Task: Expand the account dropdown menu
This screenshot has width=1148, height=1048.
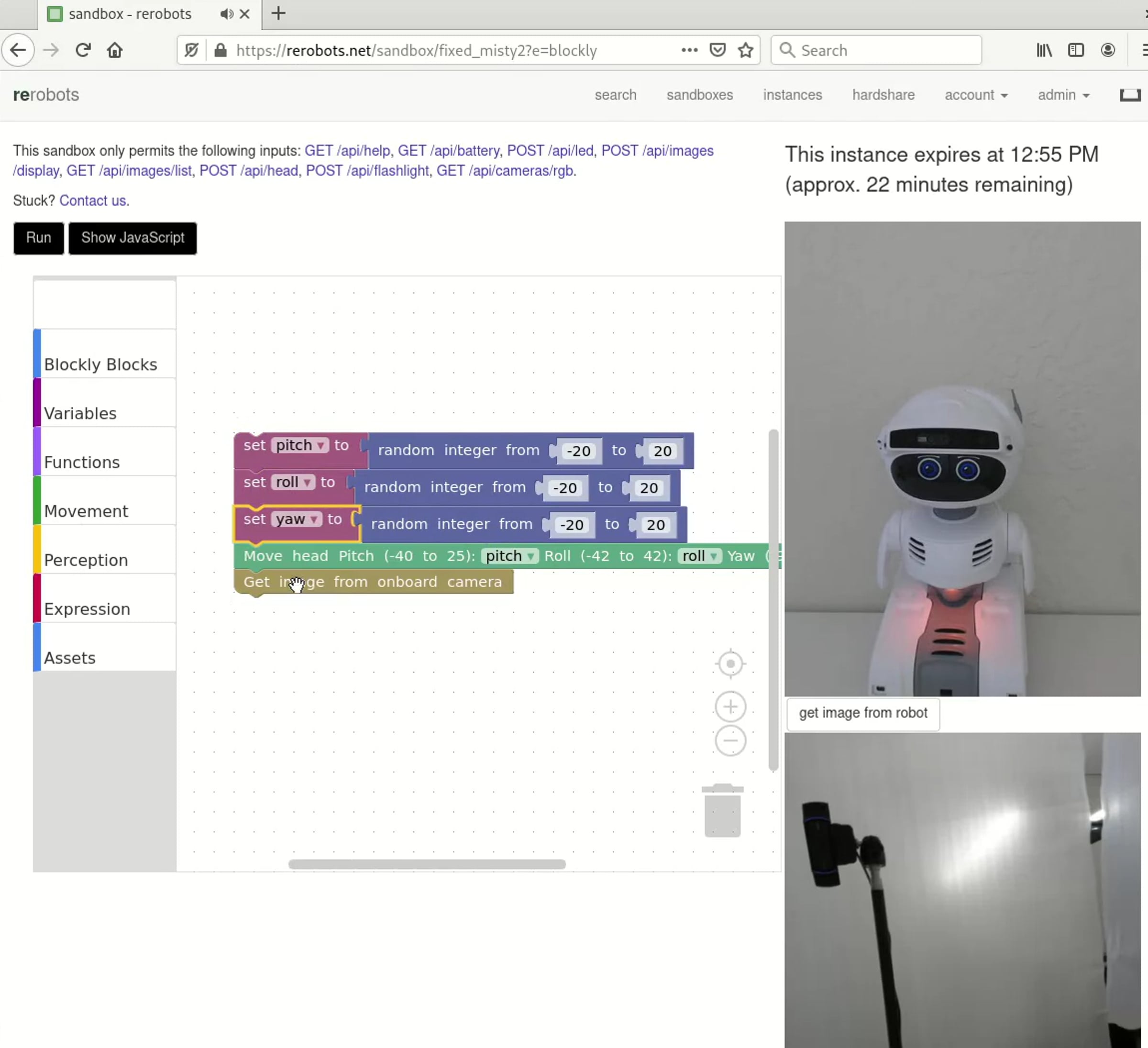Action: (x=975, y=95)
